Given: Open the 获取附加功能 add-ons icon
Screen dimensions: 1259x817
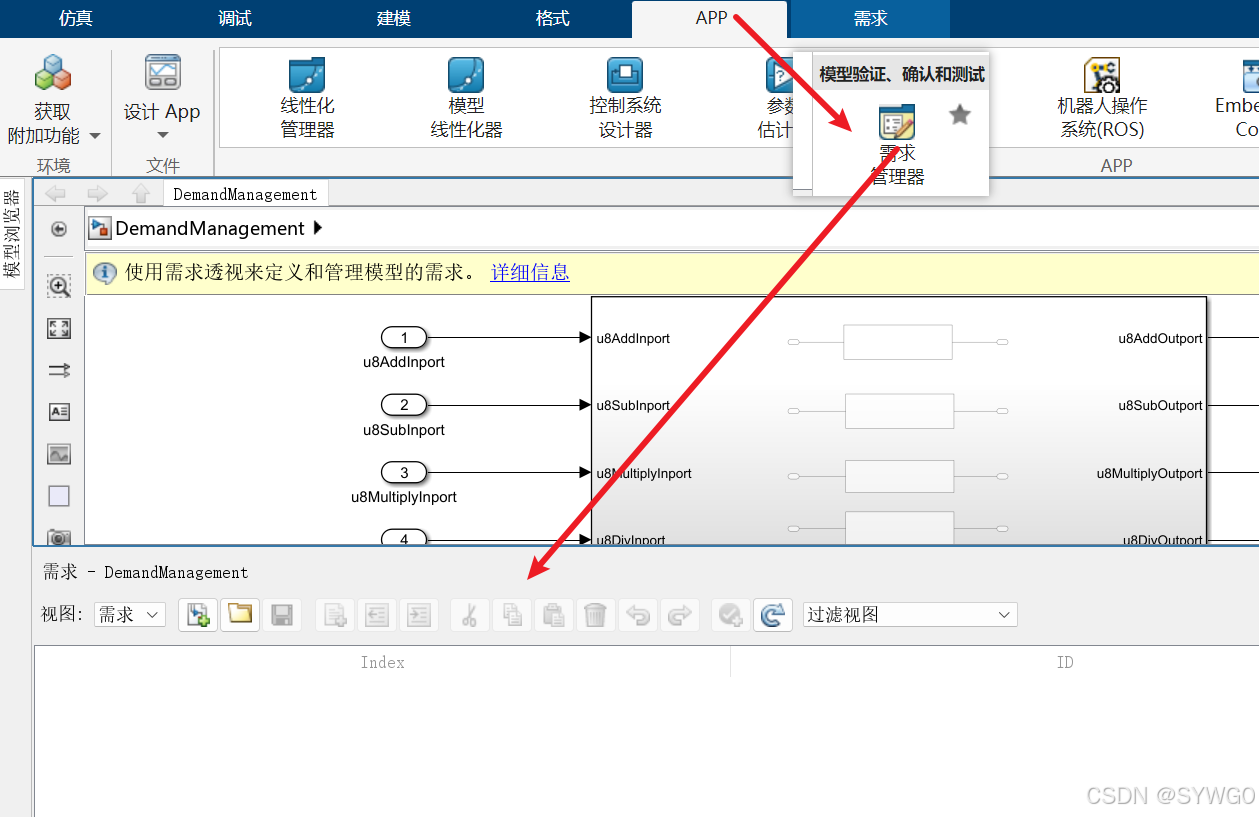Looking at the screenshot, I should point(52,74).
